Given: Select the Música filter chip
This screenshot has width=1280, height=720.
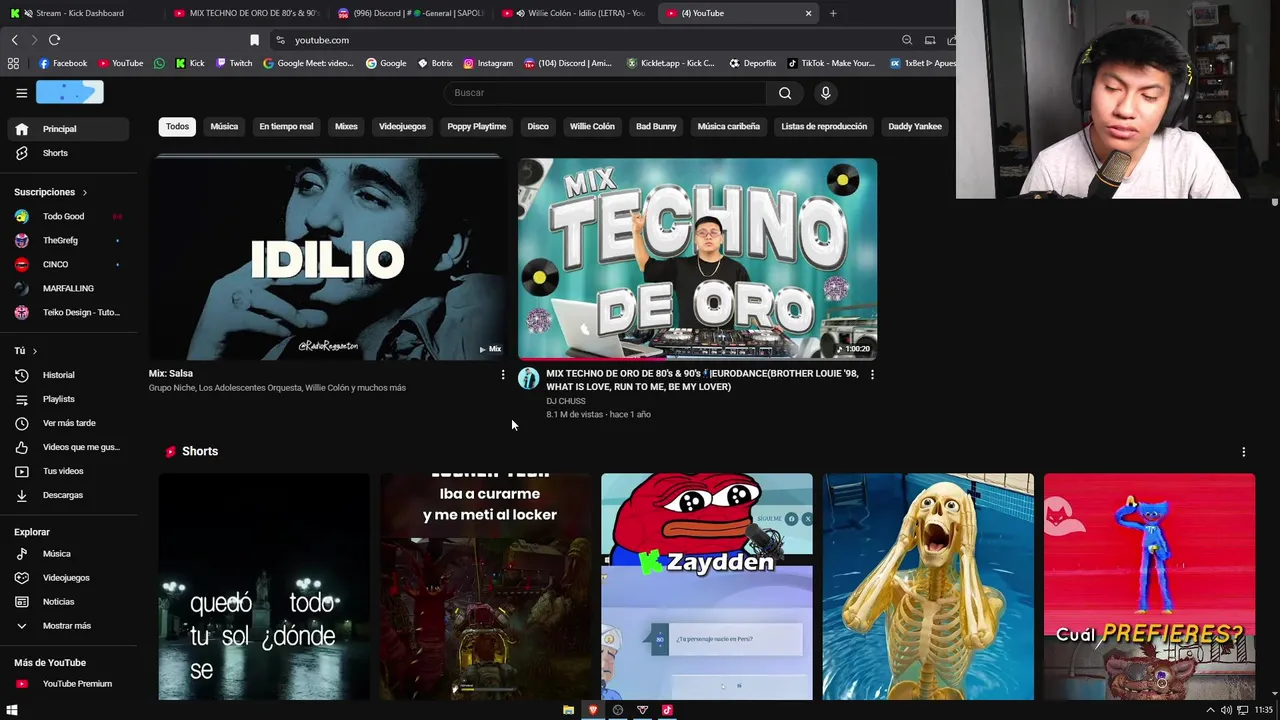Looking at the screenshot, I should pyautogui.click(x=224, y=127).
